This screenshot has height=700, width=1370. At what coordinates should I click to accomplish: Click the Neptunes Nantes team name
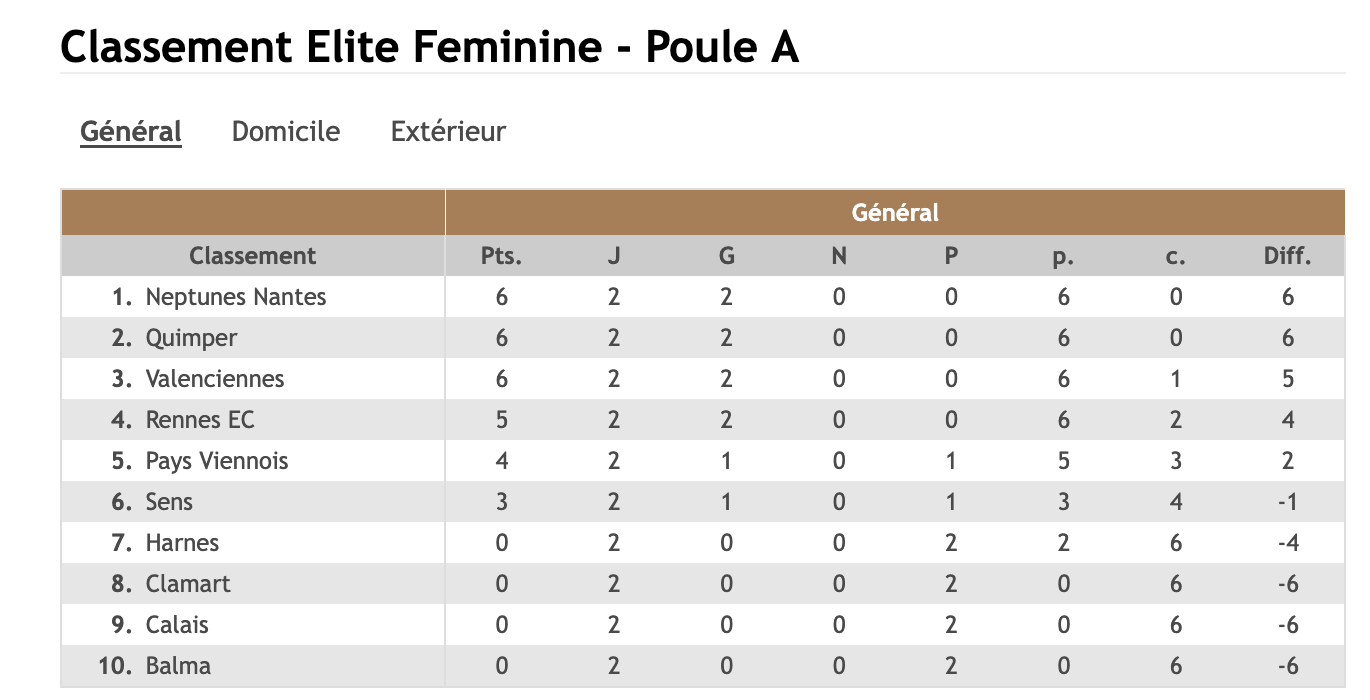tap(236, 297)
